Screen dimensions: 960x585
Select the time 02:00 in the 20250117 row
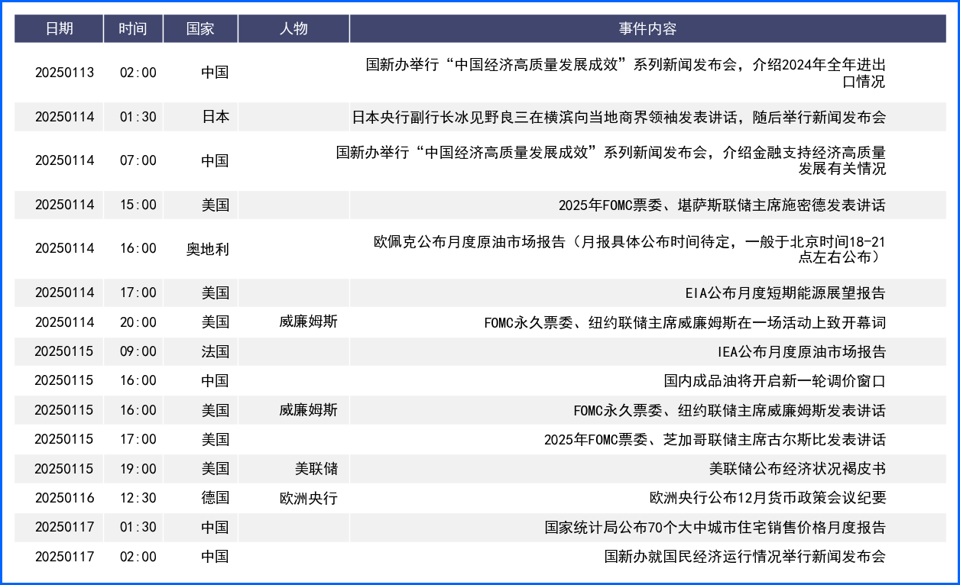[138, 557]
